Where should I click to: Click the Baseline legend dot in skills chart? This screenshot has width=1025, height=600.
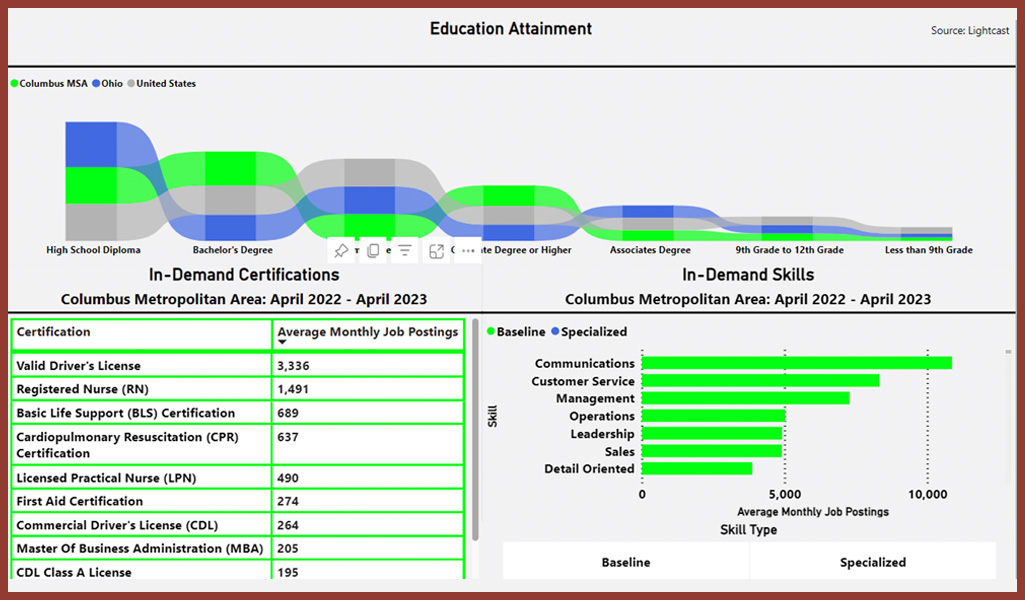pyautogui.click(x=491, y=331)
